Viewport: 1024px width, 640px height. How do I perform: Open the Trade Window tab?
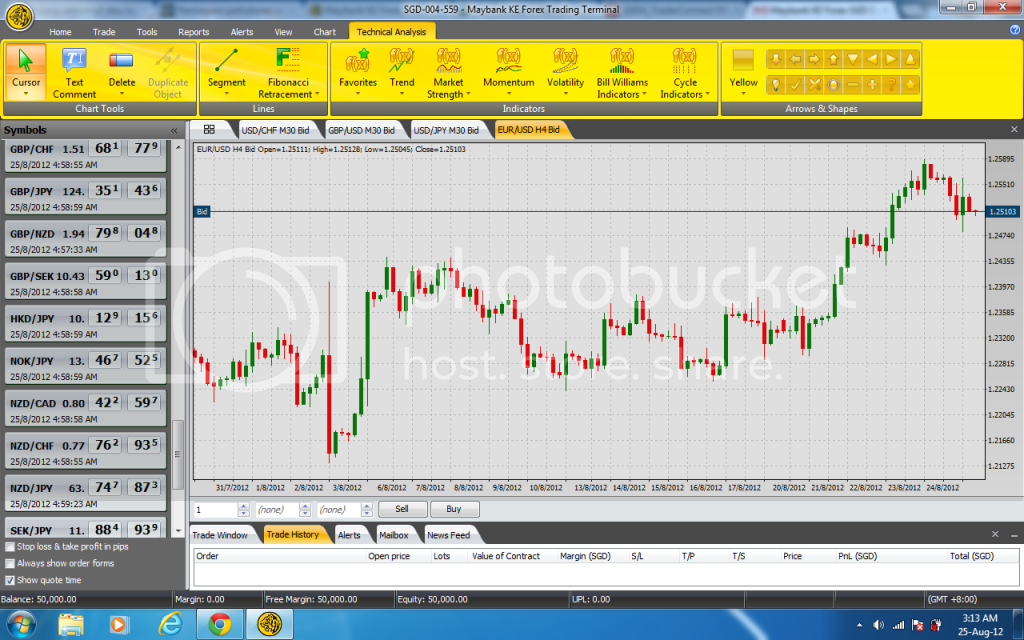(220, 535)
